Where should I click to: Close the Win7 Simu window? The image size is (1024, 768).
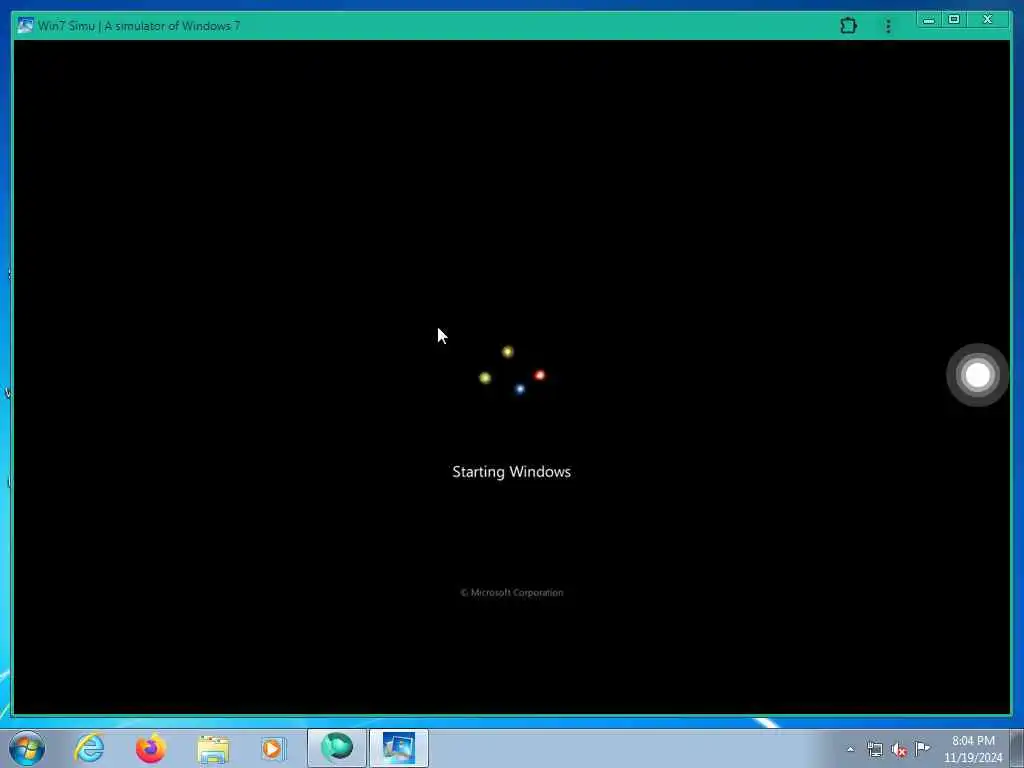[987, 20]
